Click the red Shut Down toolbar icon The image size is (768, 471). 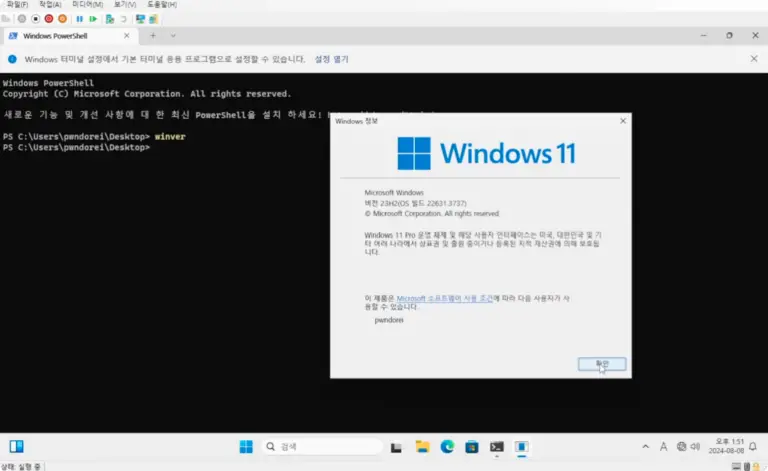[48, 19]
